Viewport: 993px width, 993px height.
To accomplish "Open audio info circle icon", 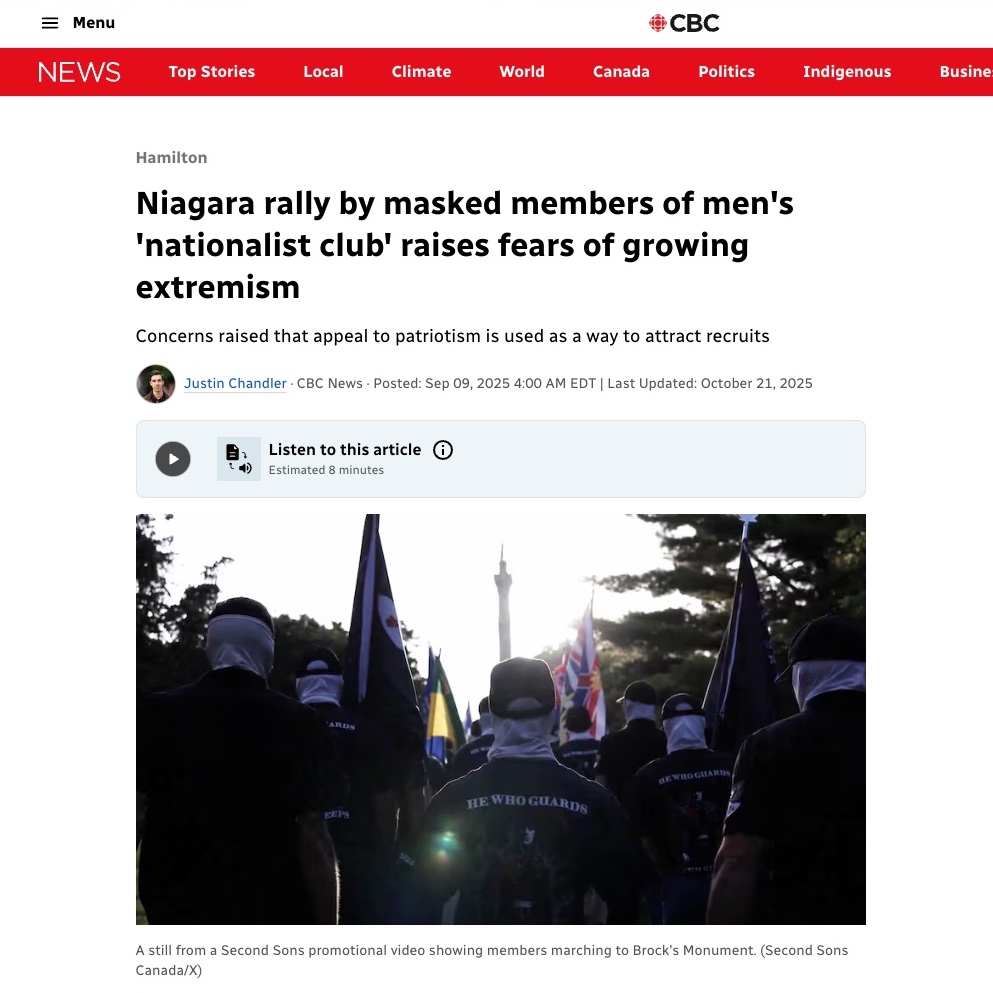I will pos(443,450).
